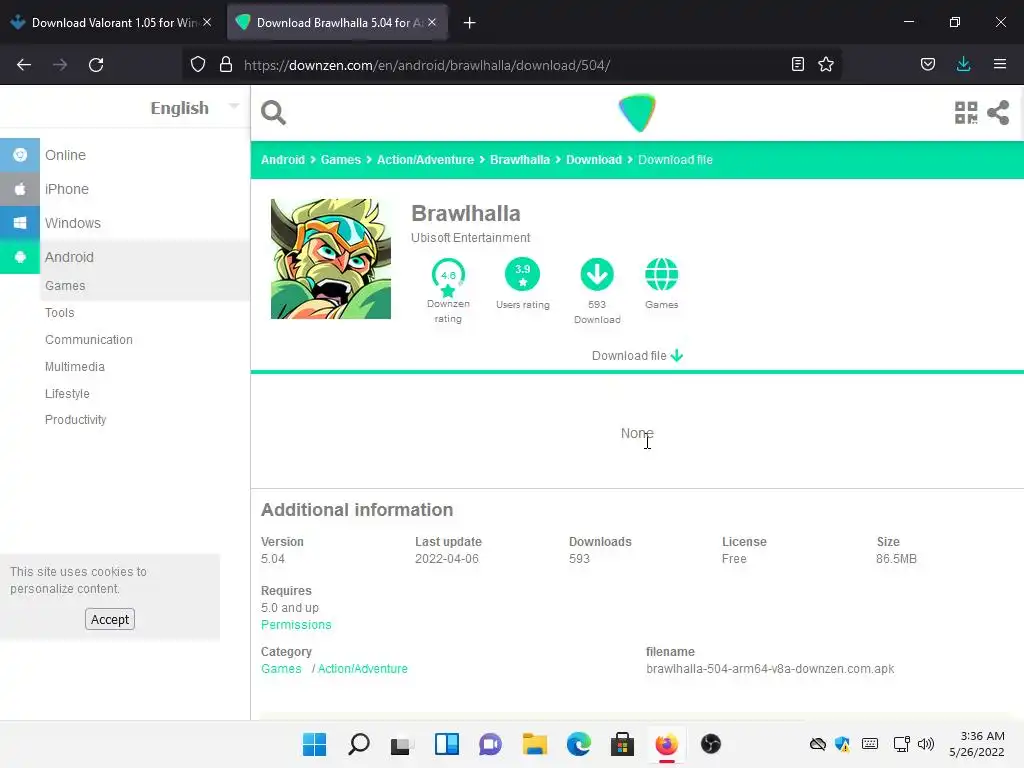Image resolution: width=1024 pixels, height=768 pixels.
Task: Open the tracking protection shield icon
Action: coord(198,65)
